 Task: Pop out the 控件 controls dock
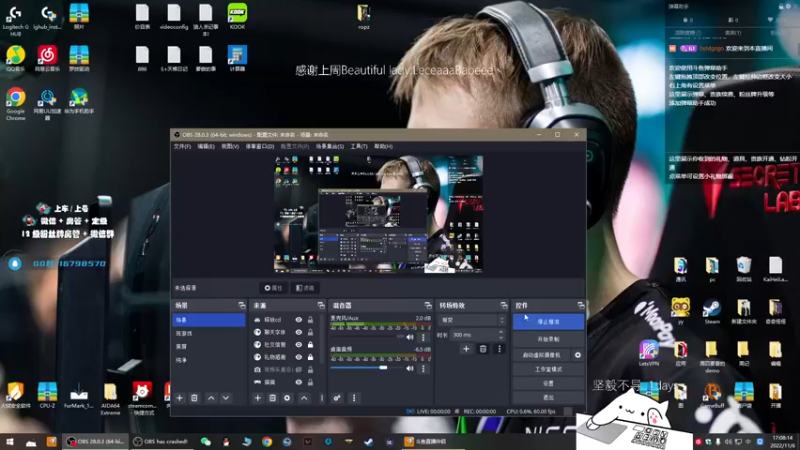click(x=581, y=305)
